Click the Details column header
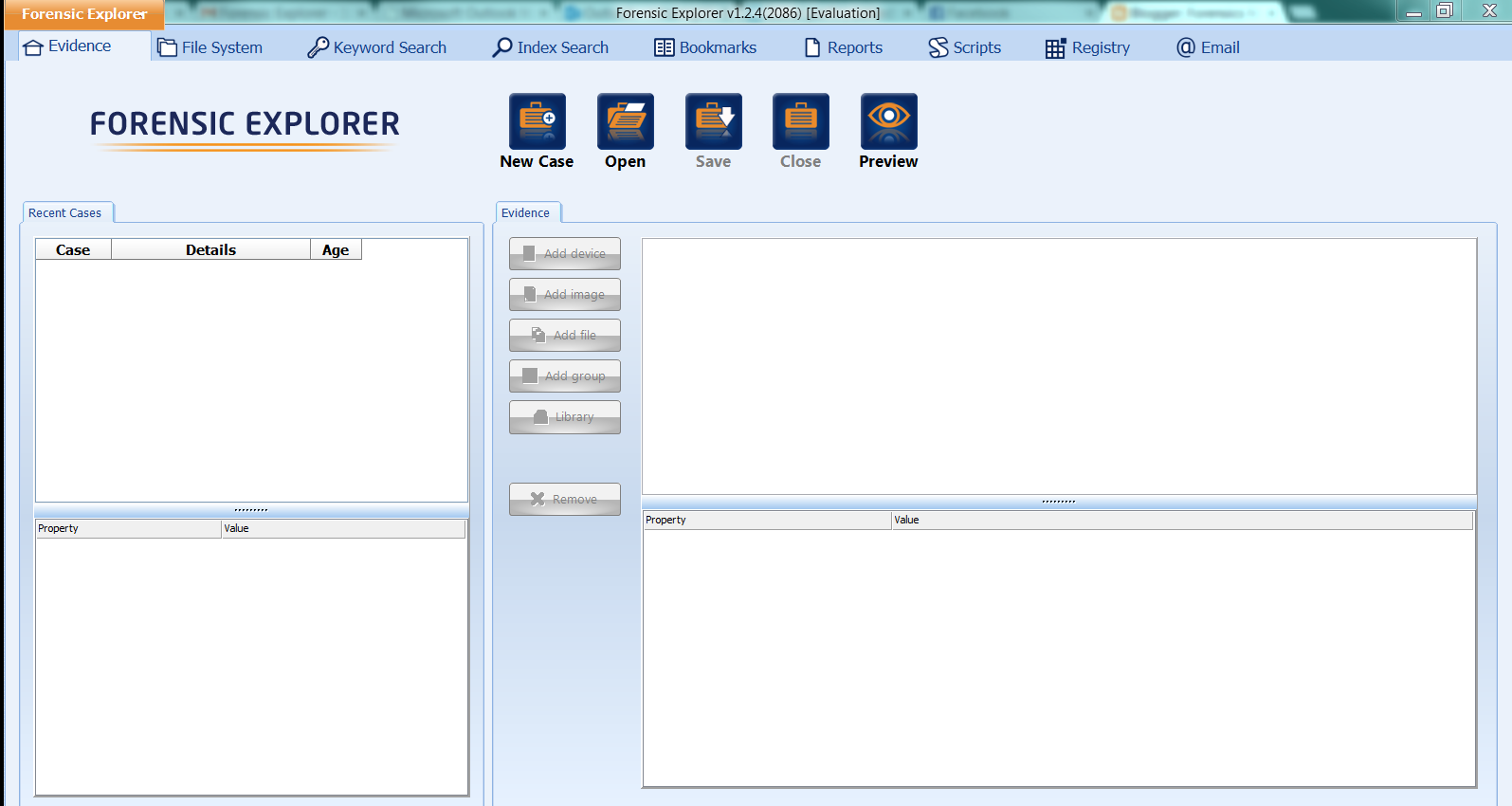 [210, 249]
